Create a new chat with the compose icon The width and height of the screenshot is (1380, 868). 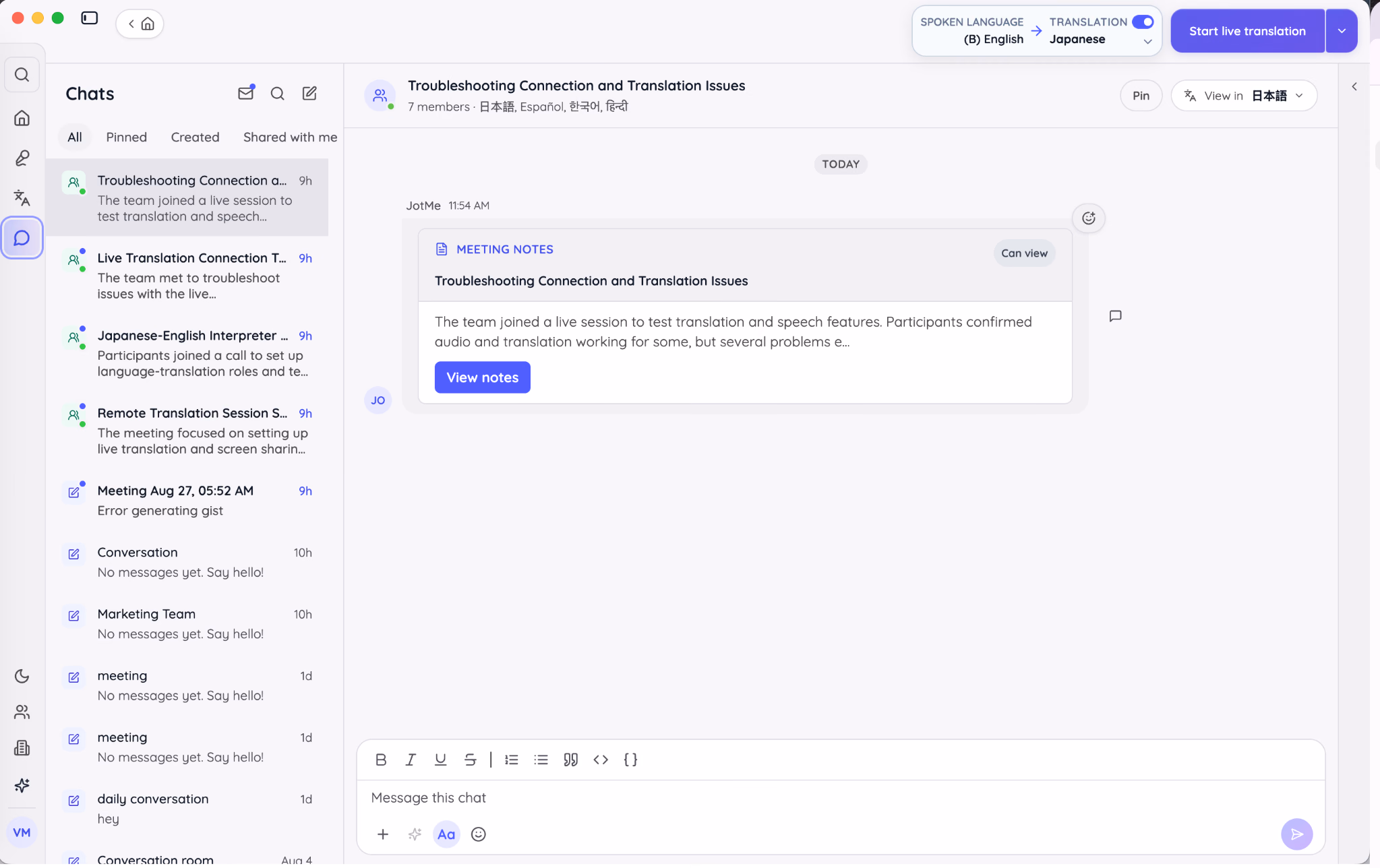point(309,93)
